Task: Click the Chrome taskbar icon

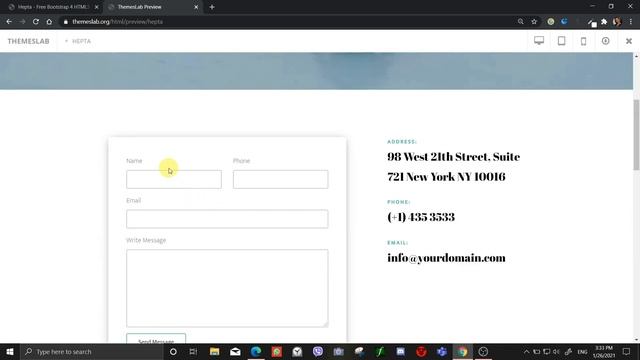Action: [462, 351]
